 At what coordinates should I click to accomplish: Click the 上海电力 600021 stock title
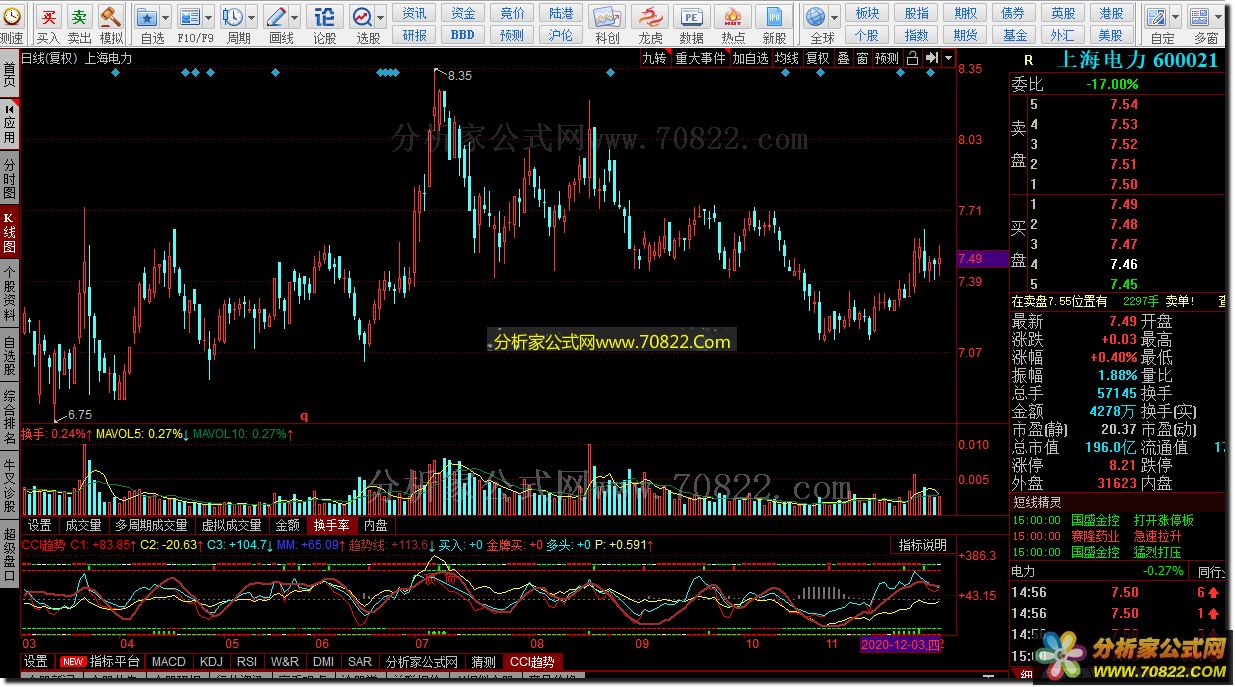pyautogui.click(x=1137, y=59)
